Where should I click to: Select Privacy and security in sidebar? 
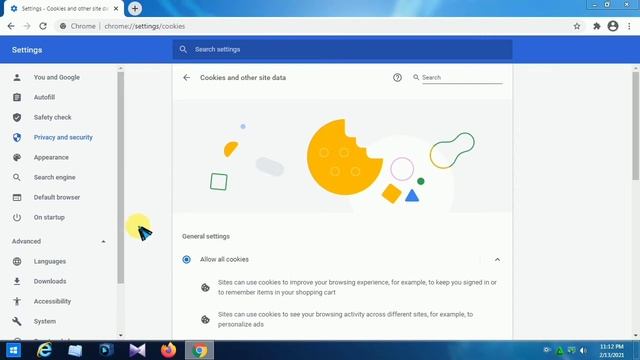point(63,137)
